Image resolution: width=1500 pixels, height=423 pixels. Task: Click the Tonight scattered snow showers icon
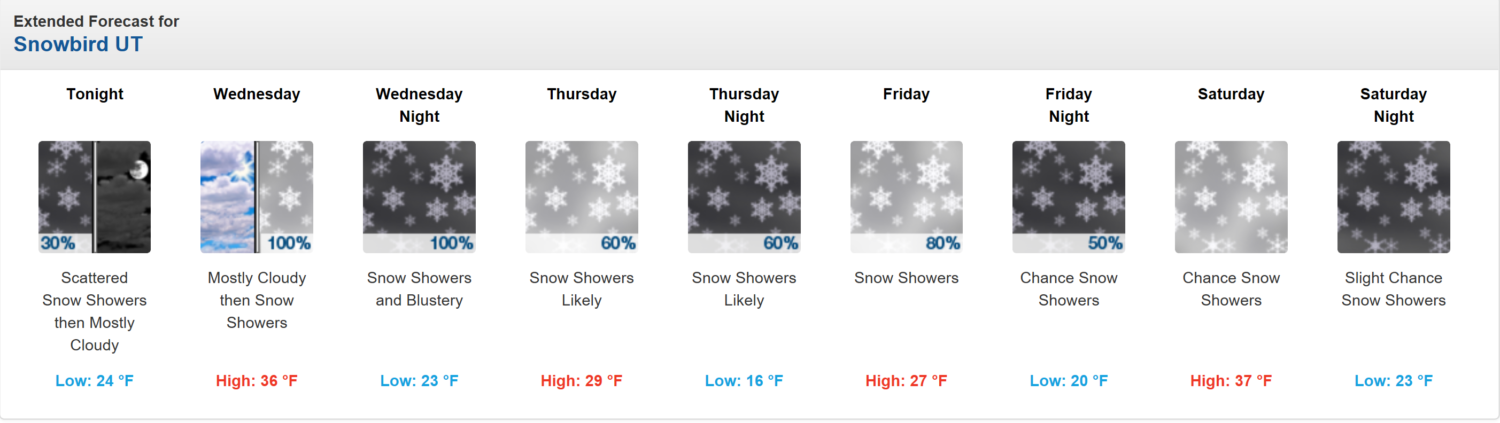click(x=95, y=197)
